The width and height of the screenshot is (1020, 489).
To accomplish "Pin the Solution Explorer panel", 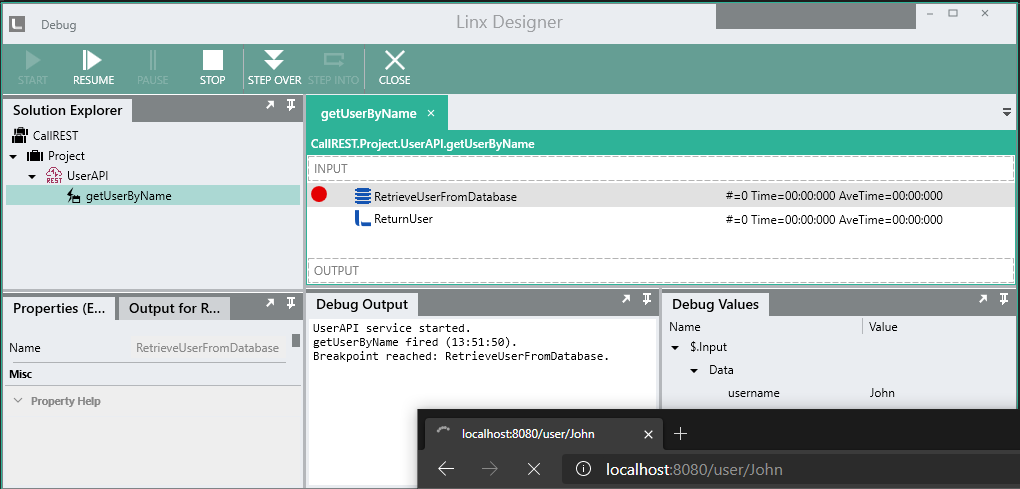I will coord(291,105).
